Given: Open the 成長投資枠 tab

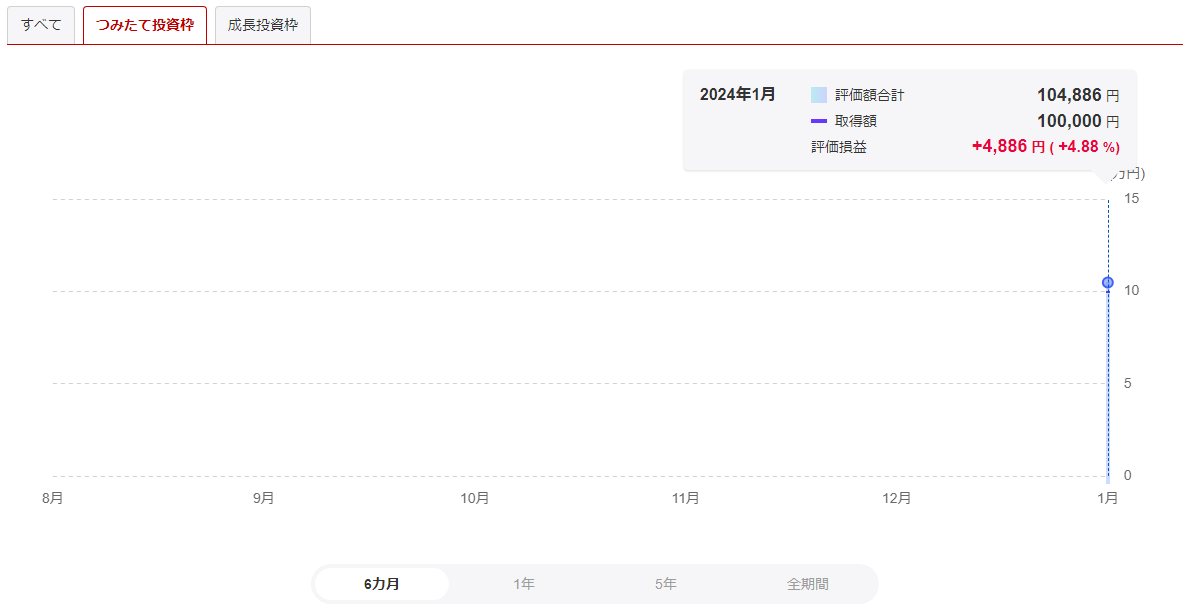Looking at the screenshot, I should point(263,25).
